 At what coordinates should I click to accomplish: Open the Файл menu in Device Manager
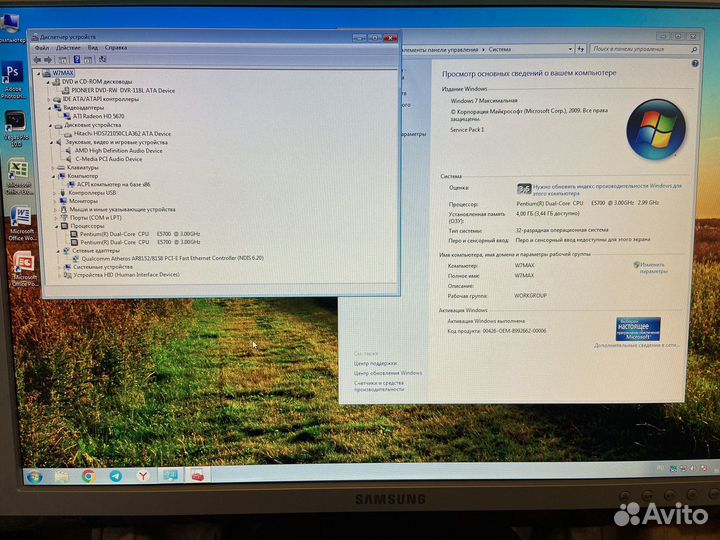pyautogui.click(x=42, y=48)
